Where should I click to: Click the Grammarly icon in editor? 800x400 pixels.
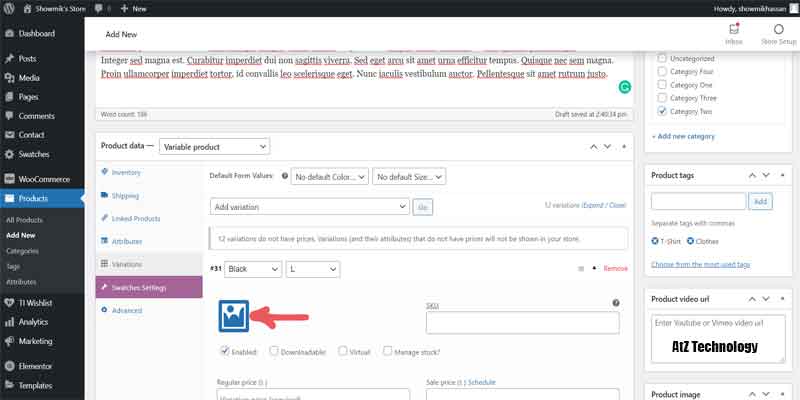[624, 88]
